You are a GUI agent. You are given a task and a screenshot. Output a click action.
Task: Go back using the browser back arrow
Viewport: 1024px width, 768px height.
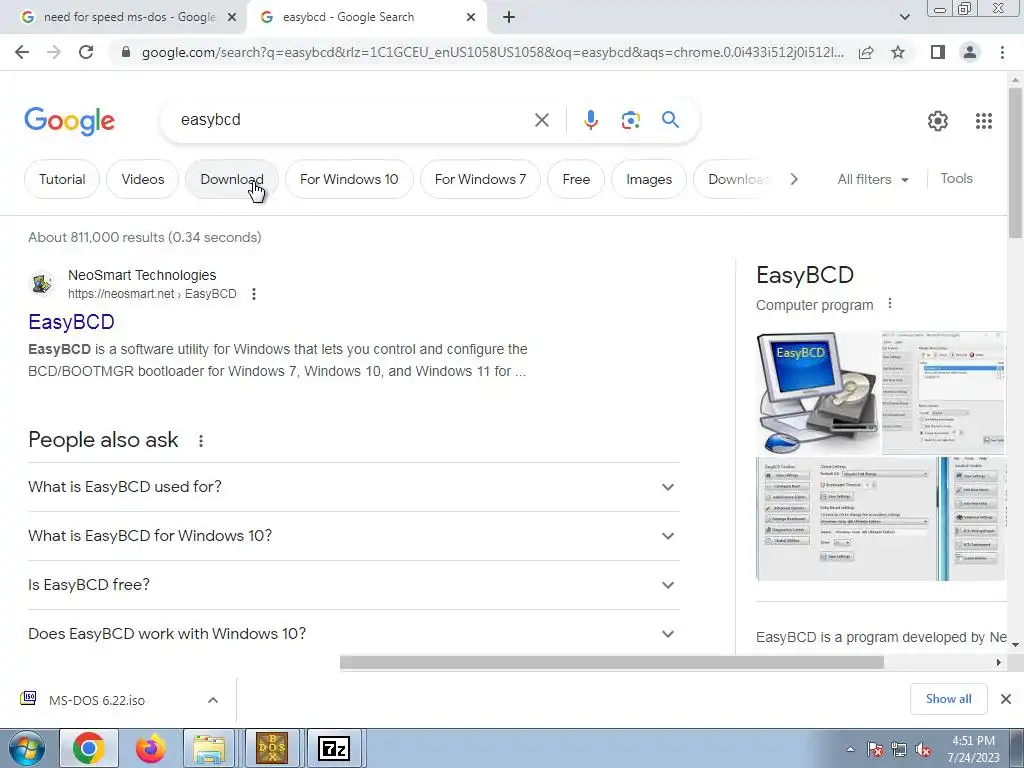22,52
